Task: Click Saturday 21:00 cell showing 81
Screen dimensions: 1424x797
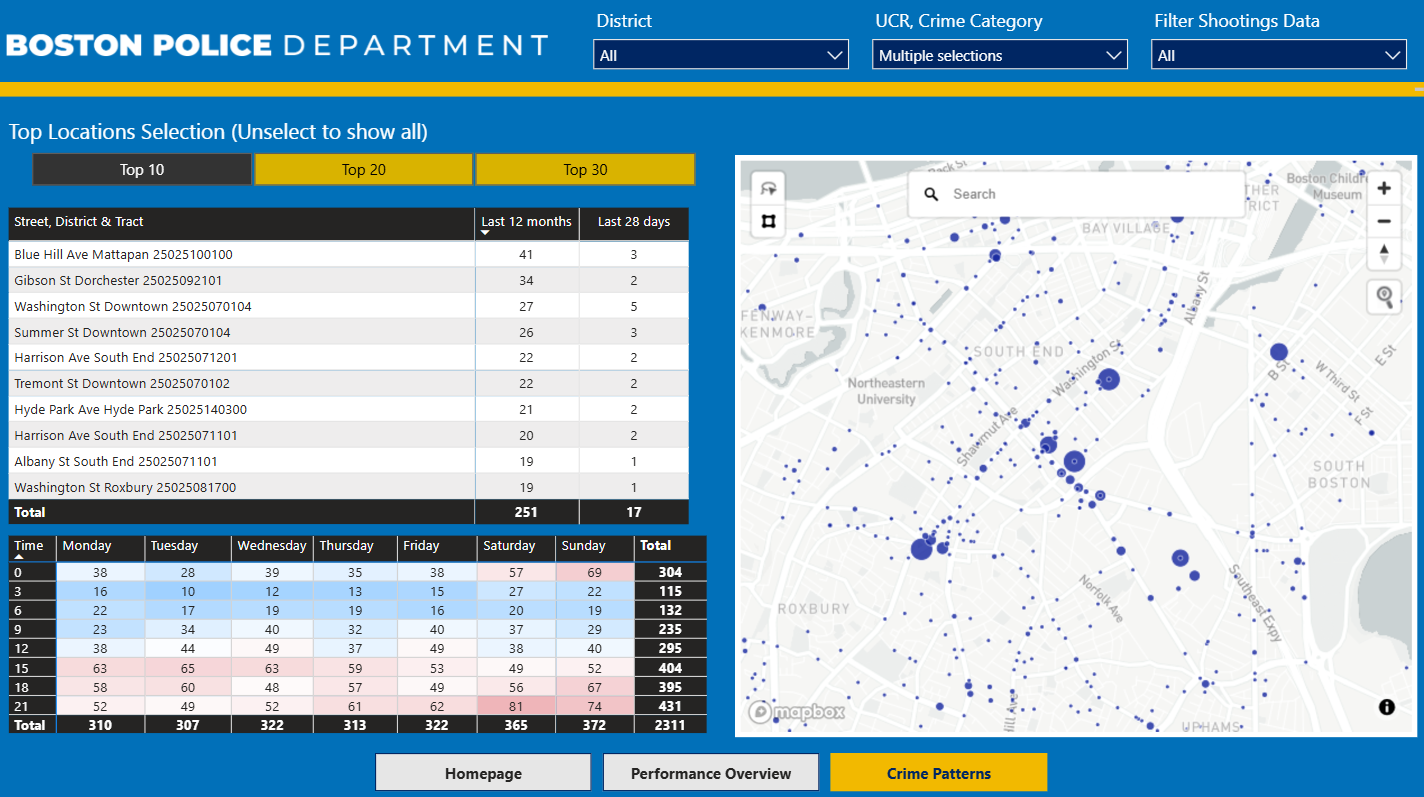Action: pyautogui.click(x=516, y=706)
